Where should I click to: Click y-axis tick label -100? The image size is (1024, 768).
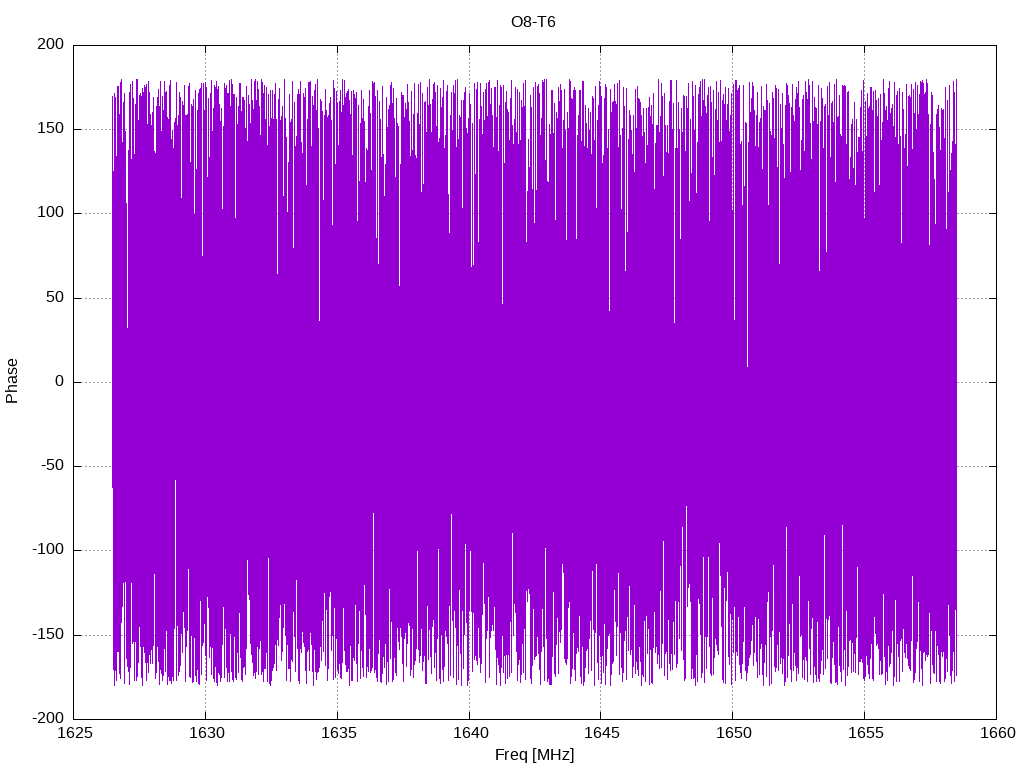pos(48,550)
